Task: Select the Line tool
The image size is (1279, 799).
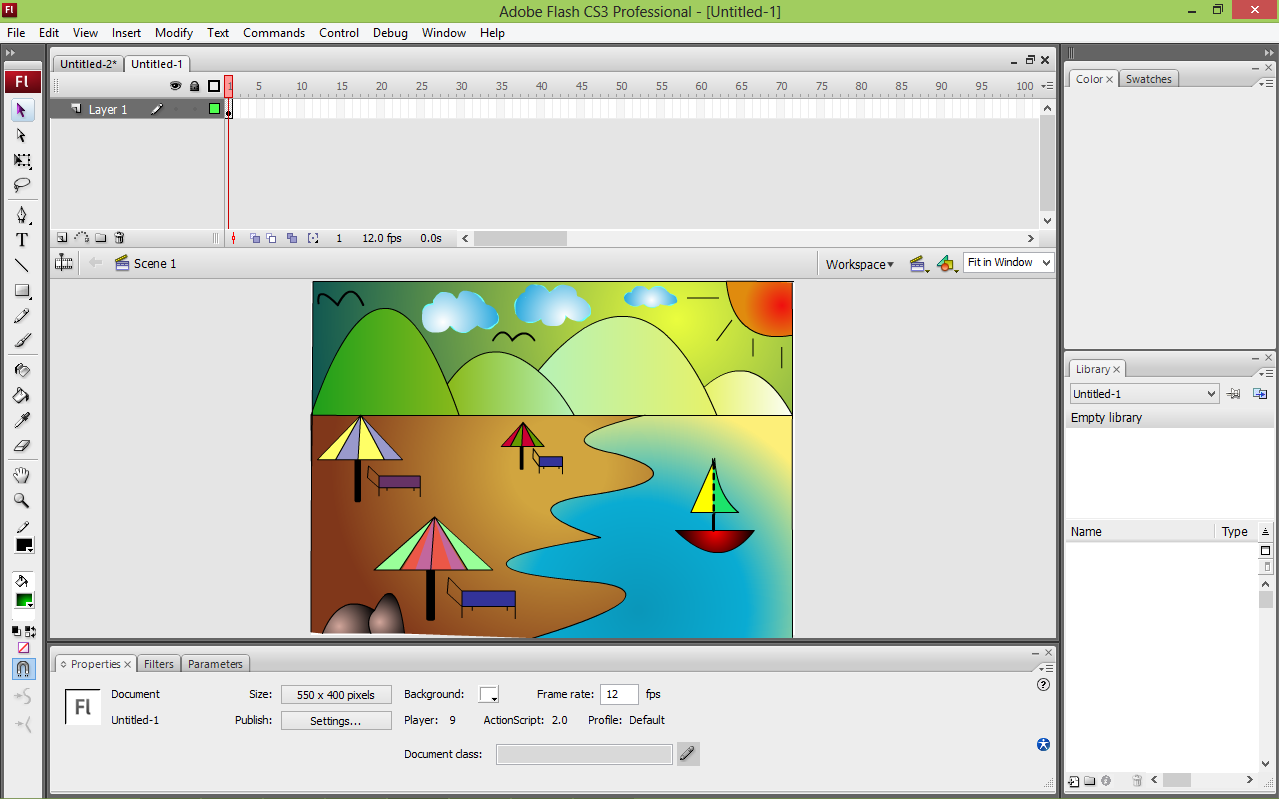Action: (22, 266)
